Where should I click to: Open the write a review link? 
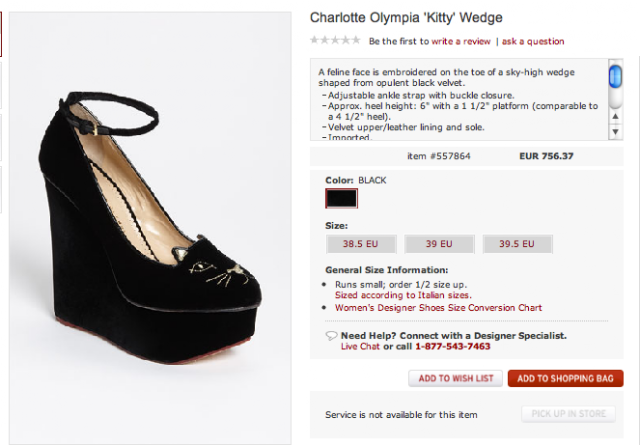point(461,41)
